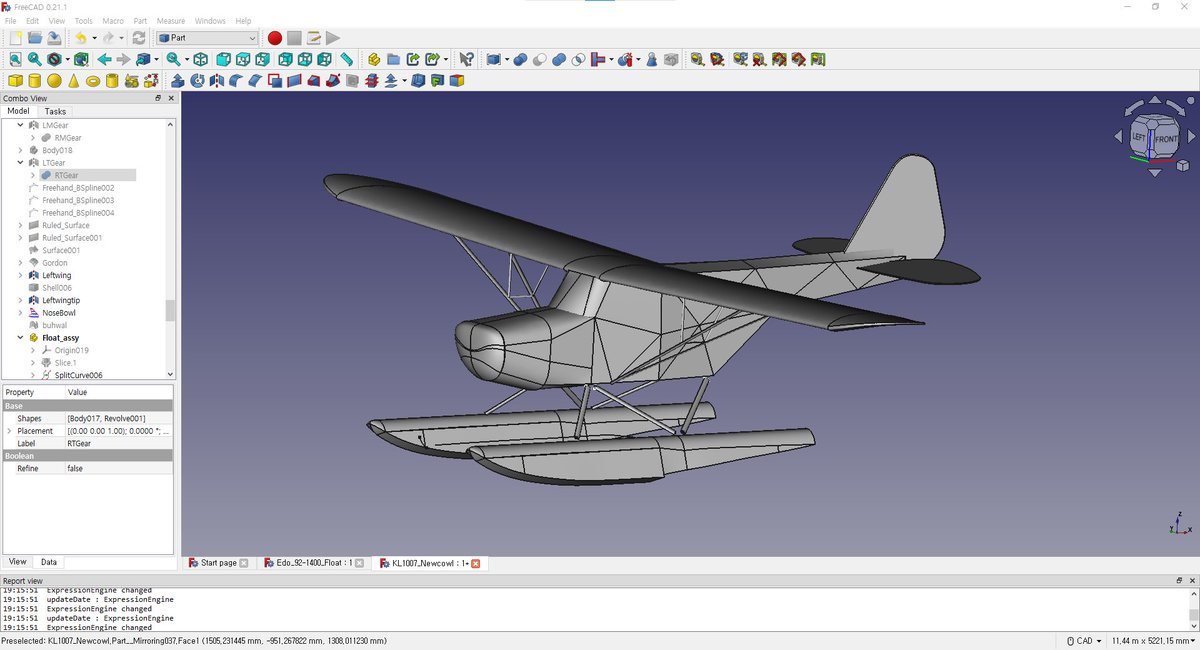Create a Torus primitive solid

(x=93, y=81)
